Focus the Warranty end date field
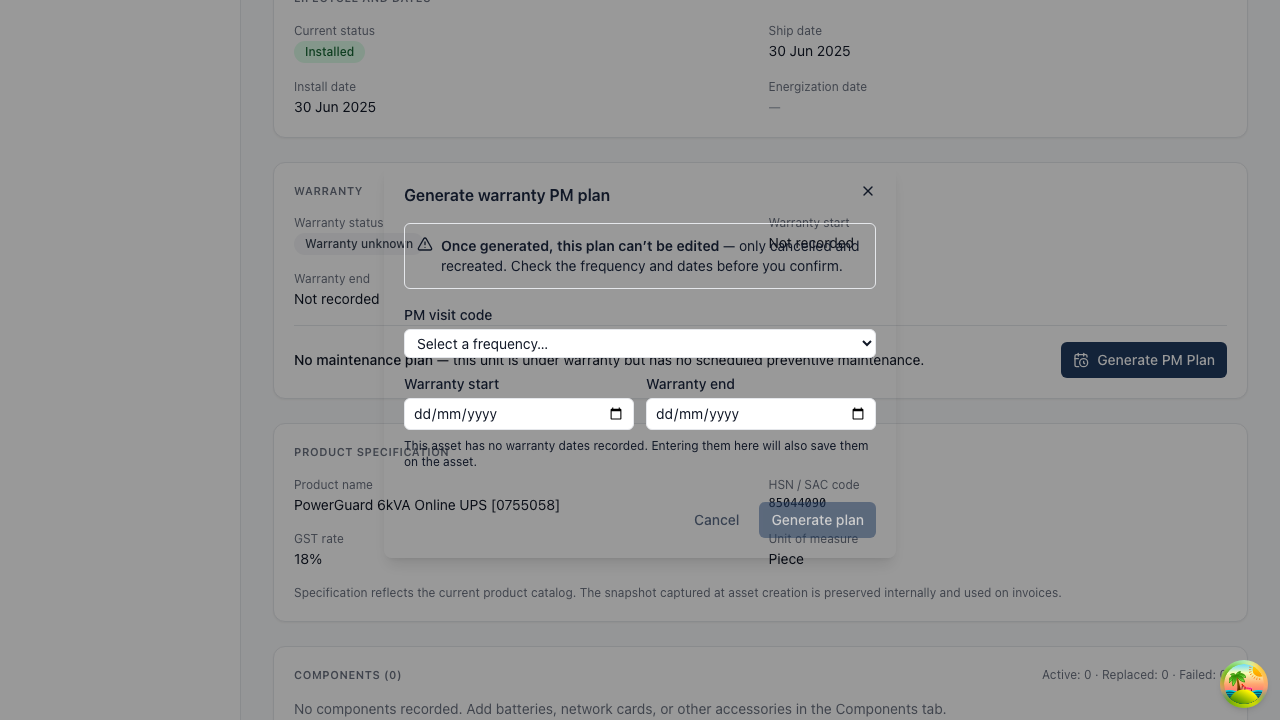The image size is (1280, 720). coord(761,414)
